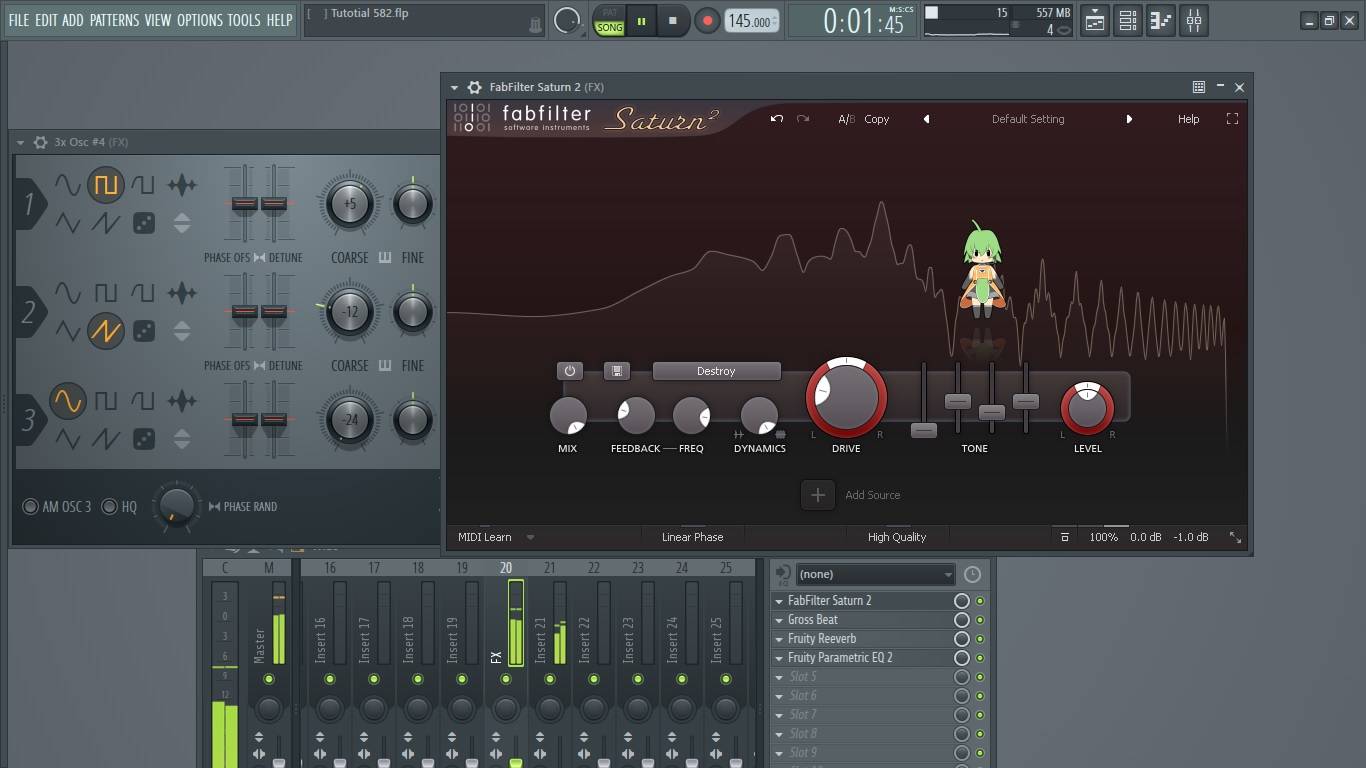The image size is (1366, 768).
Task: Click the undo arrow in Saturn 2
Action: 776,119
